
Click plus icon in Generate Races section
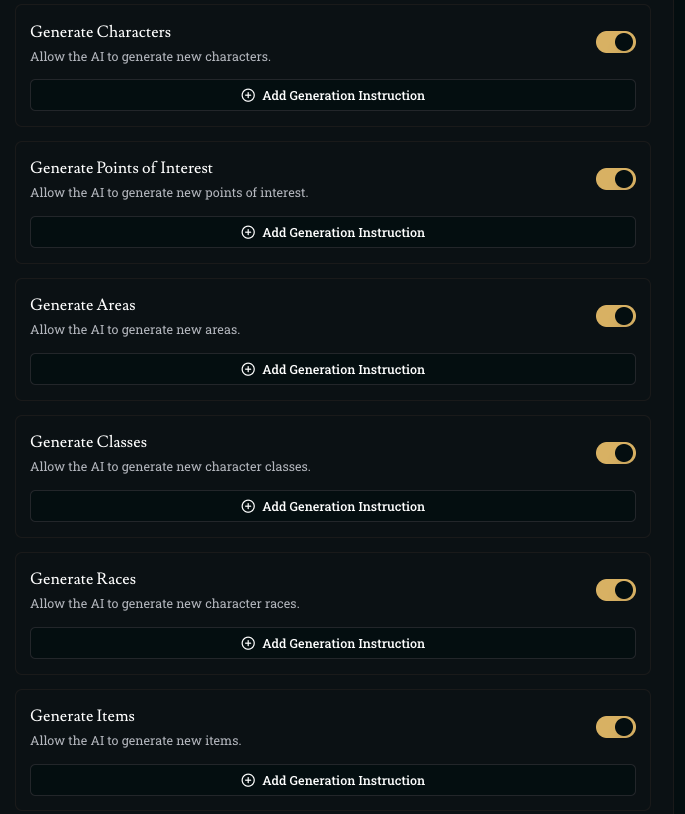click(248, 644)
